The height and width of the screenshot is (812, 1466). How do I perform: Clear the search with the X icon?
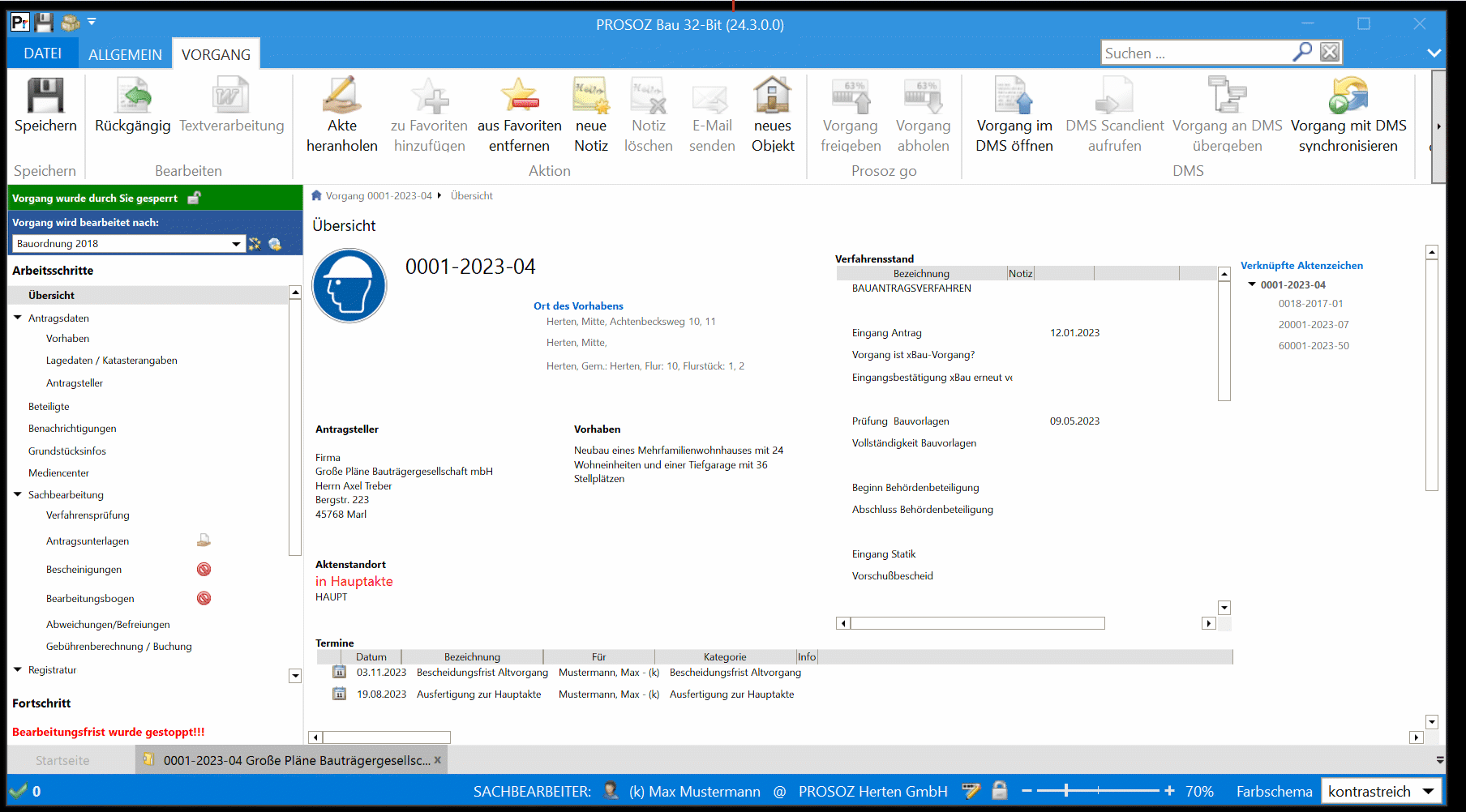(x=1330, y=53)
